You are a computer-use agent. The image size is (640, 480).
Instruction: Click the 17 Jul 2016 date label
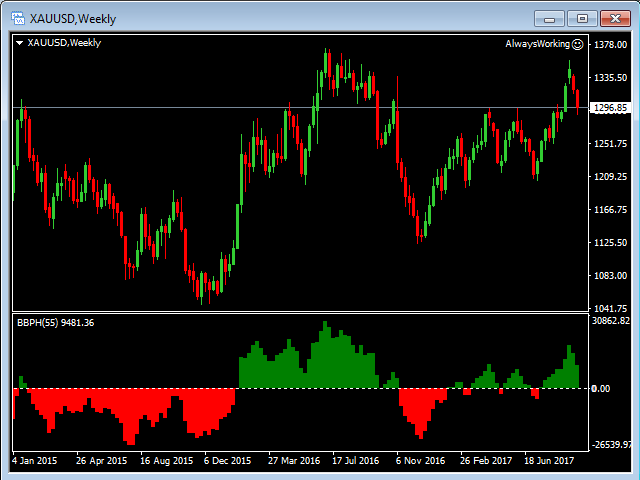(x=356, y=461)
